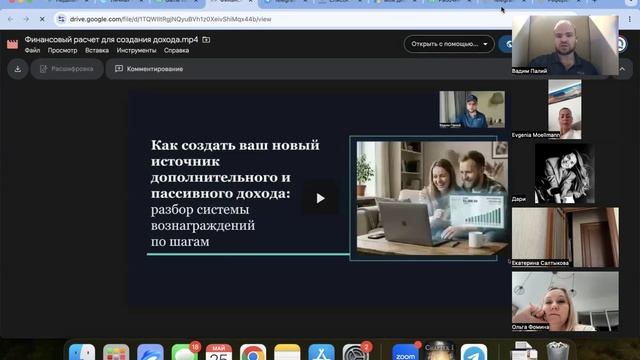The height and width of the screenshot is (360, 640).
Task: Select Вадим Палий video tile
Action: click(565, 45)
